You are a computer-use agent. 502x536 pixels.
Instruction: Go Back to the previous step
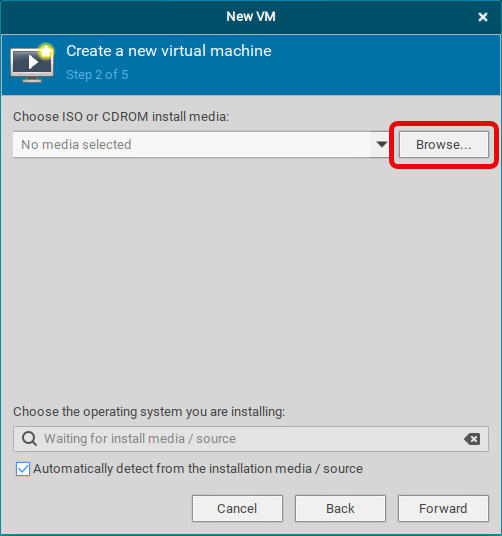coord(340,508)
